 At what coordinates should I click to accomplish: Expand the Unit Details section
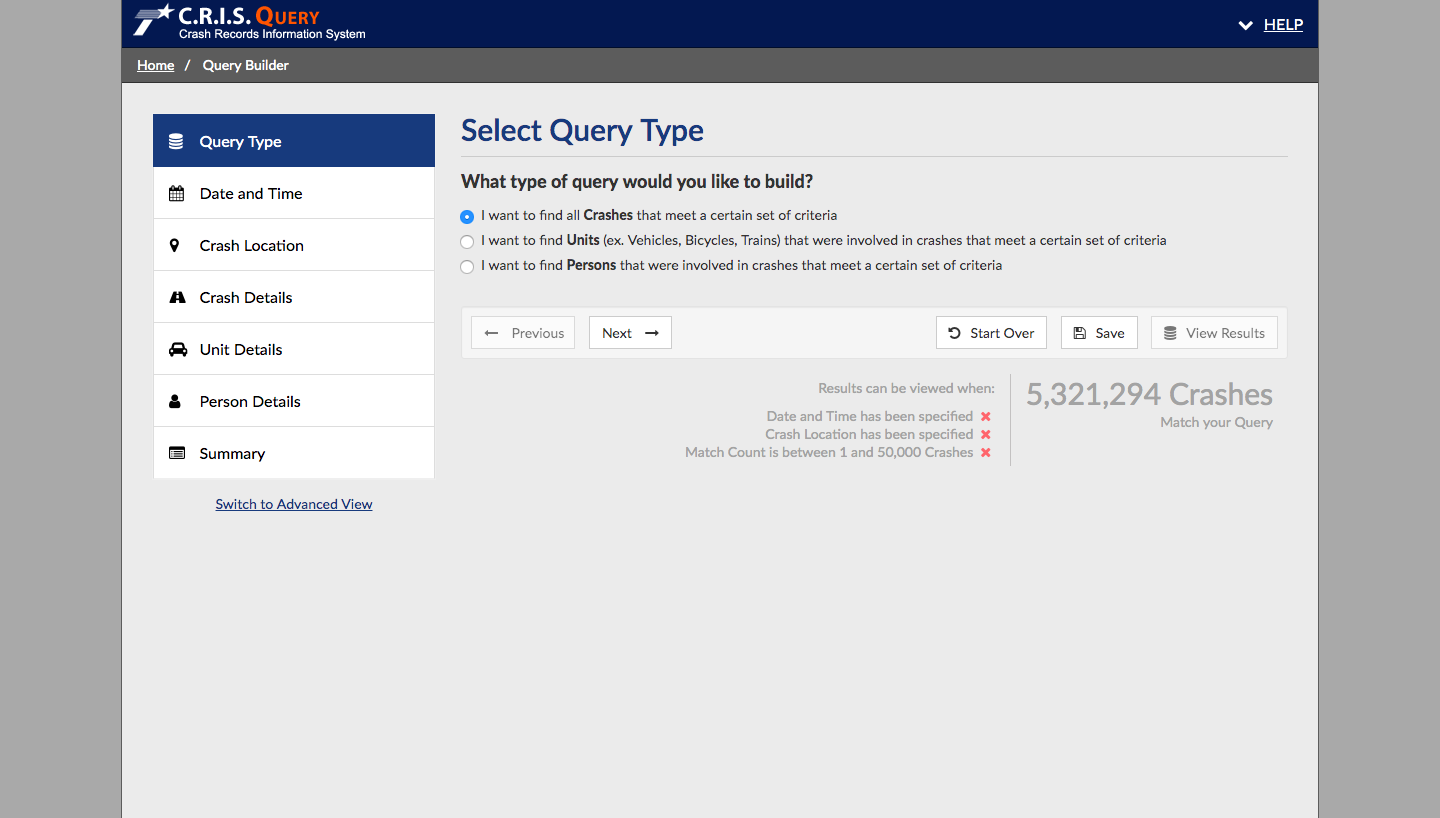[240, 348]
